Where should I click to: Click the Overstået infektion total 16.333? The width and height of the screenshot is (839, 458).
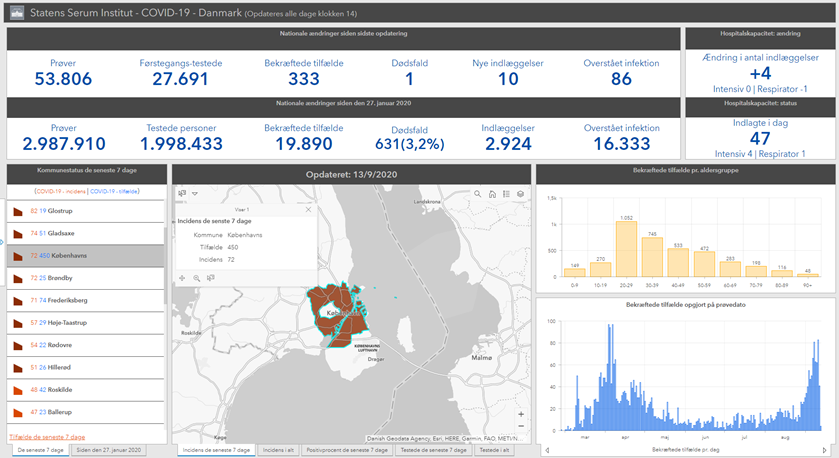tap(622, 144)
